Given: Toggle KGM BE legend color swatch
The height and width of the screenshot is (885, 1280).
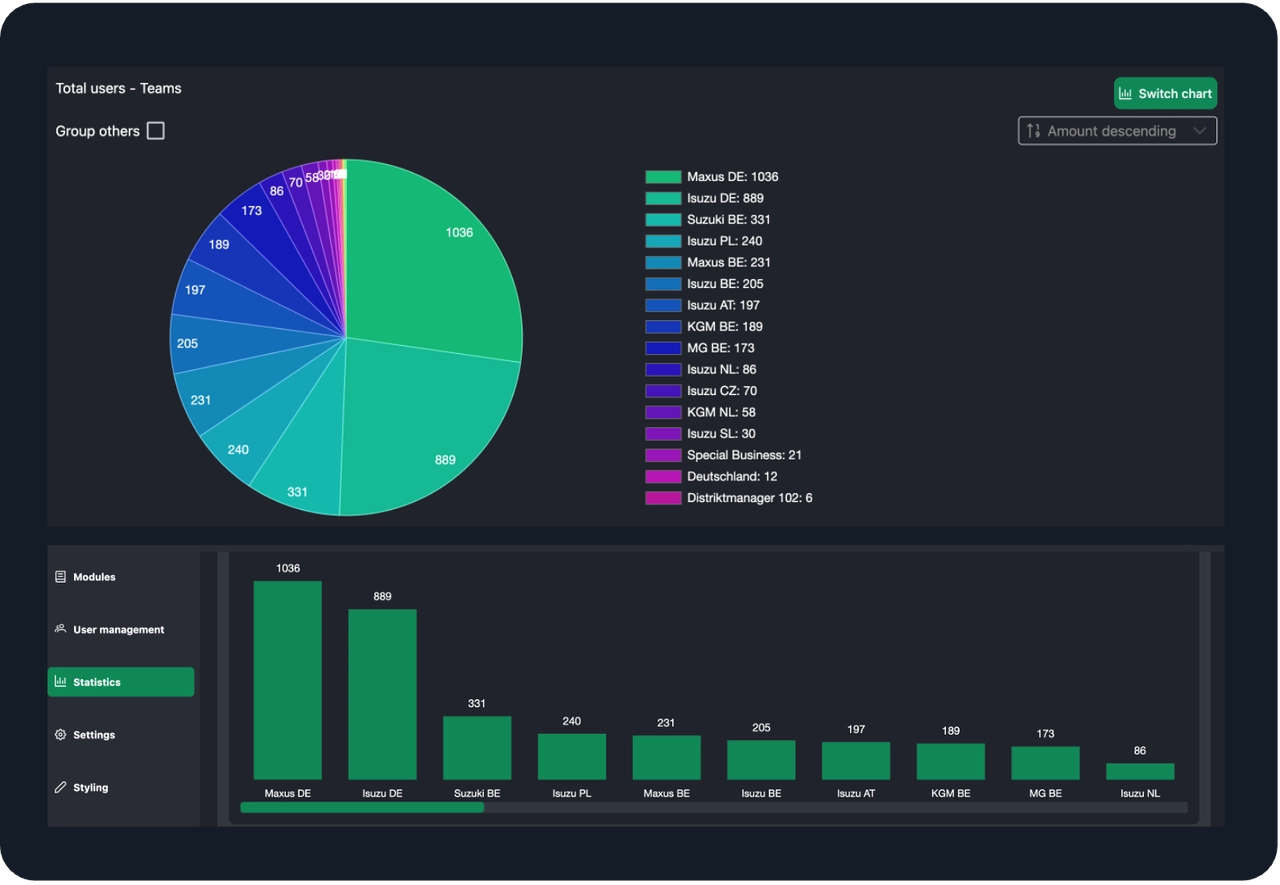Looking at the screenshot, I should [663, 327].
